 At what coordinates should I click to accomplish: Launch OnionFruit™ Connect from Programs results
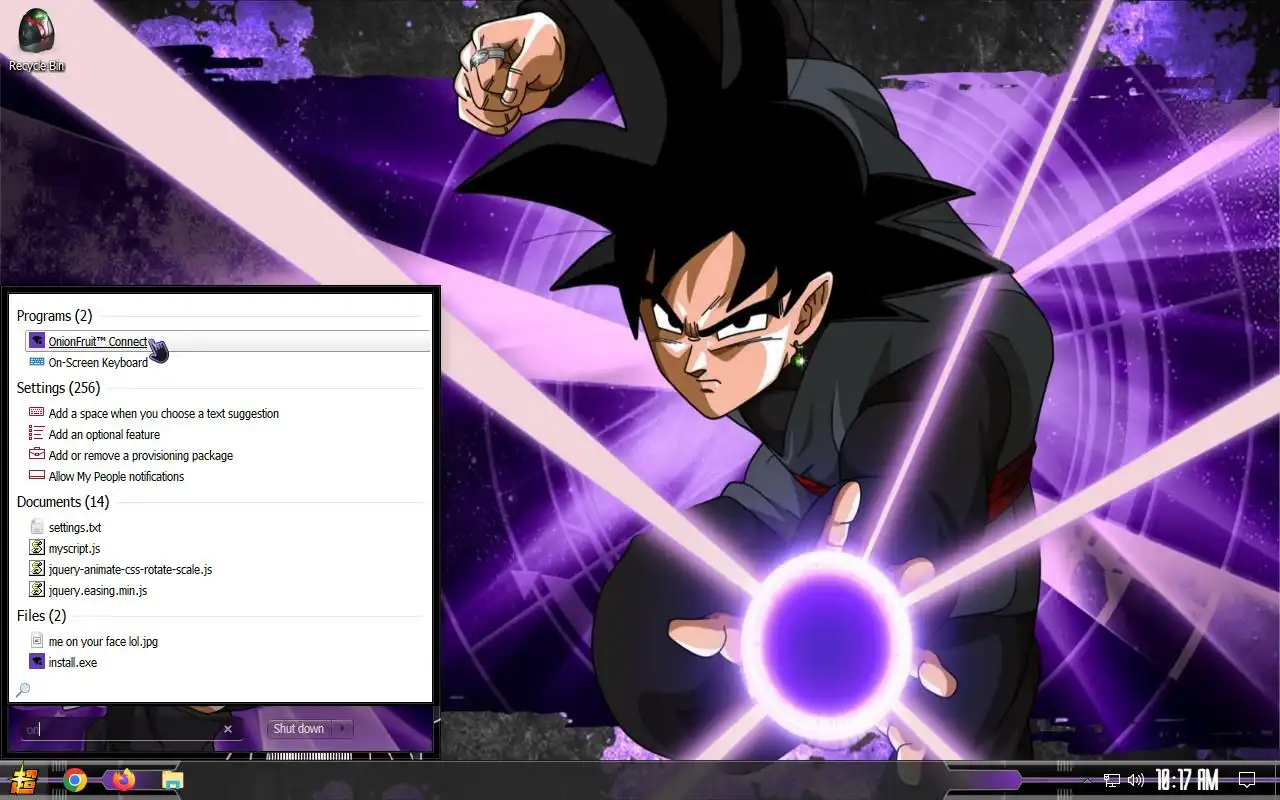(x=228, y=341)
